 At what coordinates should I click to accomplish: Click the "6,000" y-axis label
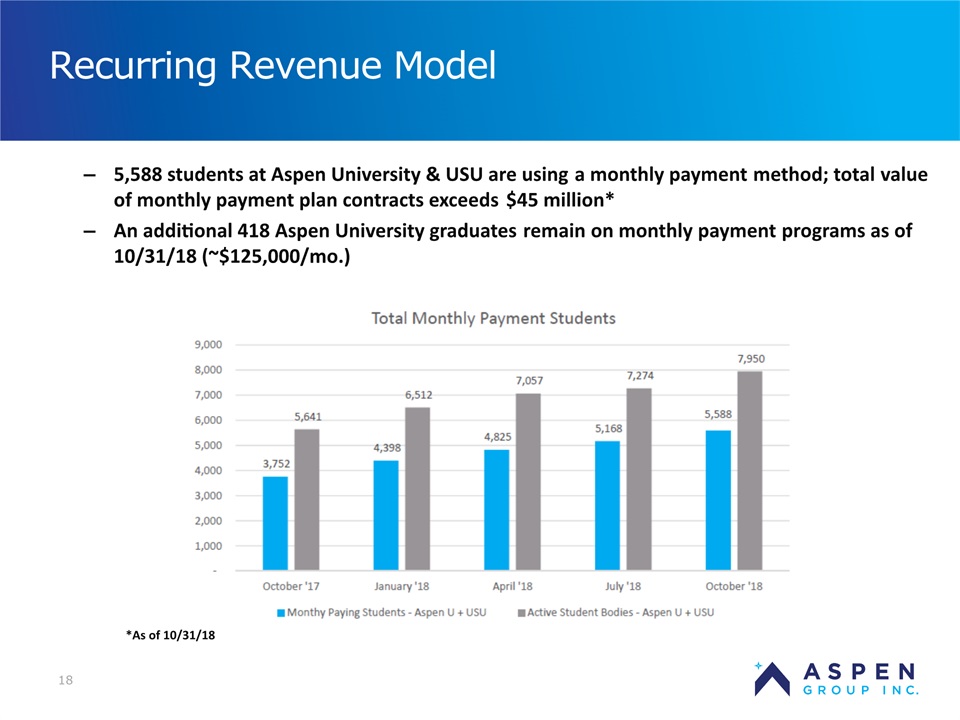(208, 420)
